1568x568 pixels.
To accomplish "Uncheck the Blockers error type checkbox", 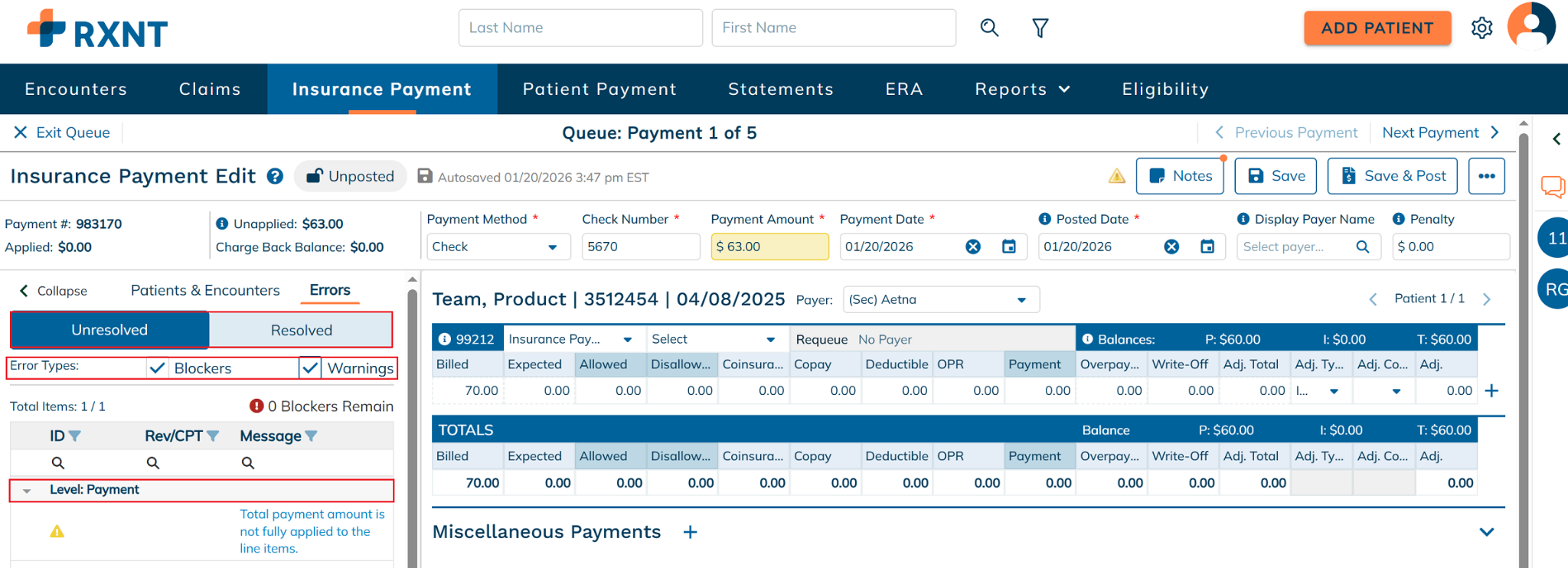I will [x=158, y=368].
